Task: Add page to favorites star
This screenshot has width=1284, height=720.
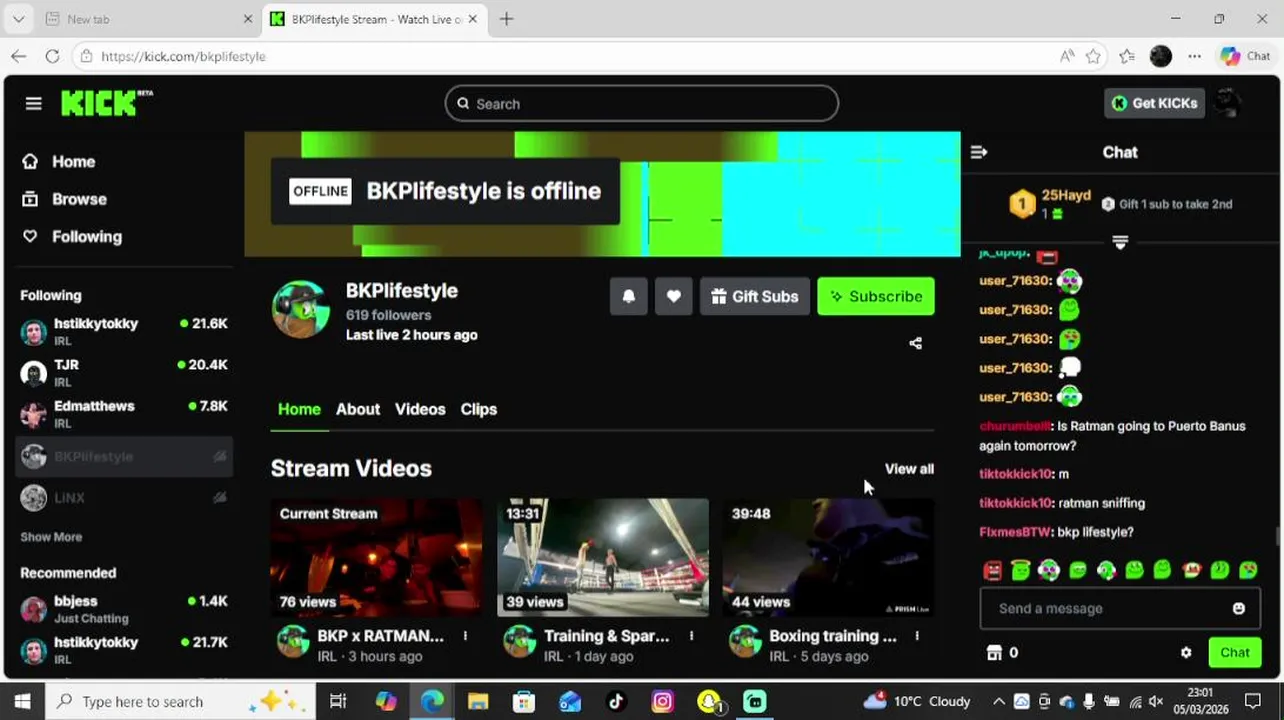Action: 1093,56
